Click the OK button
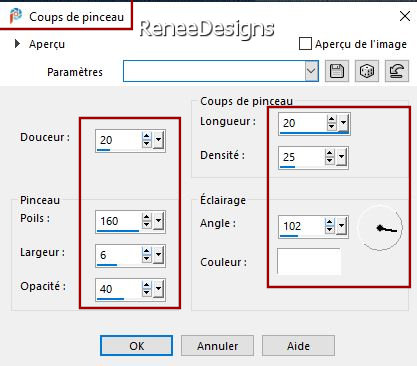 tap(136, 346)
